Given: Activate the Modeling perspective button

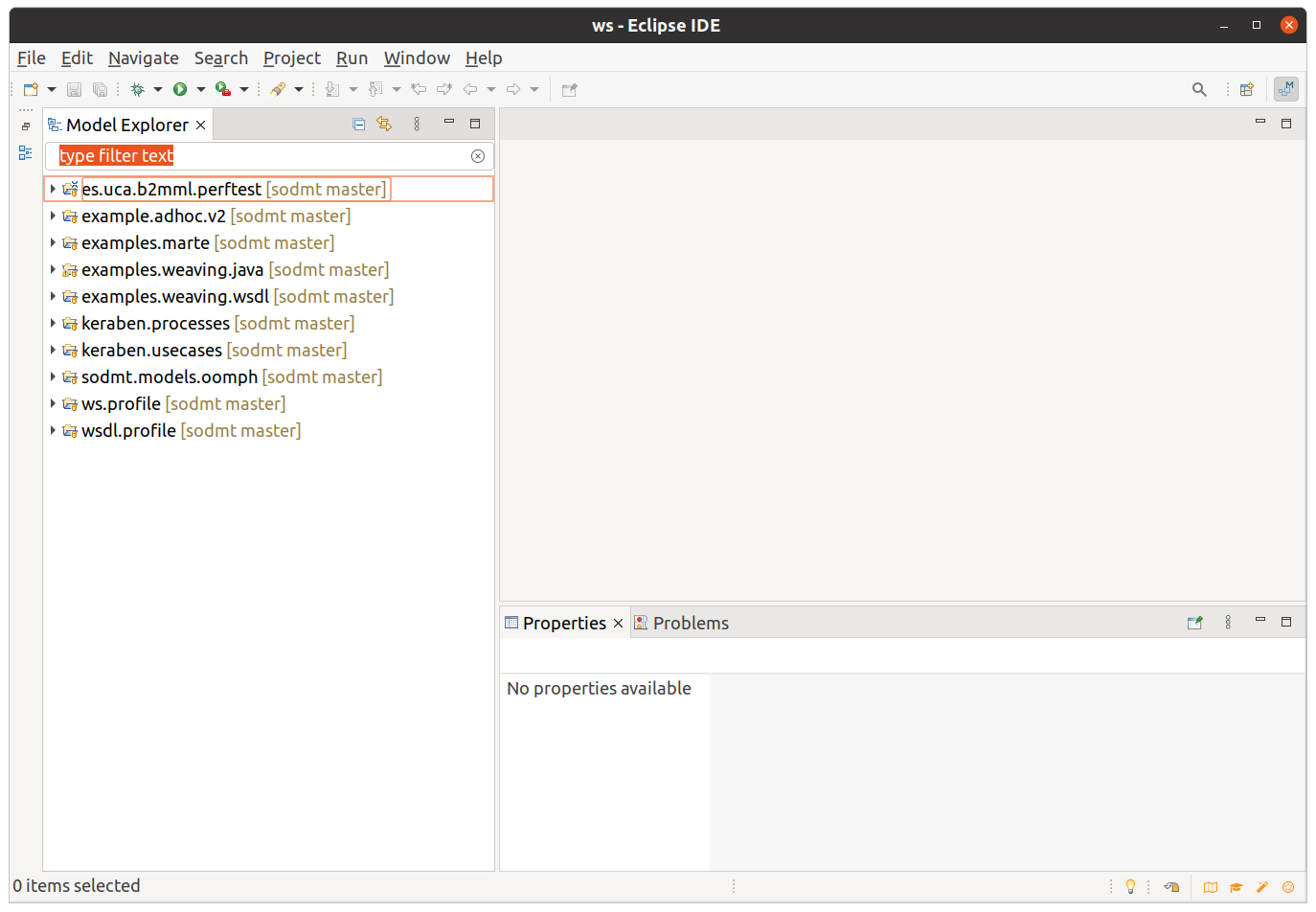Looking at the screenshot, I should 1286,89.
